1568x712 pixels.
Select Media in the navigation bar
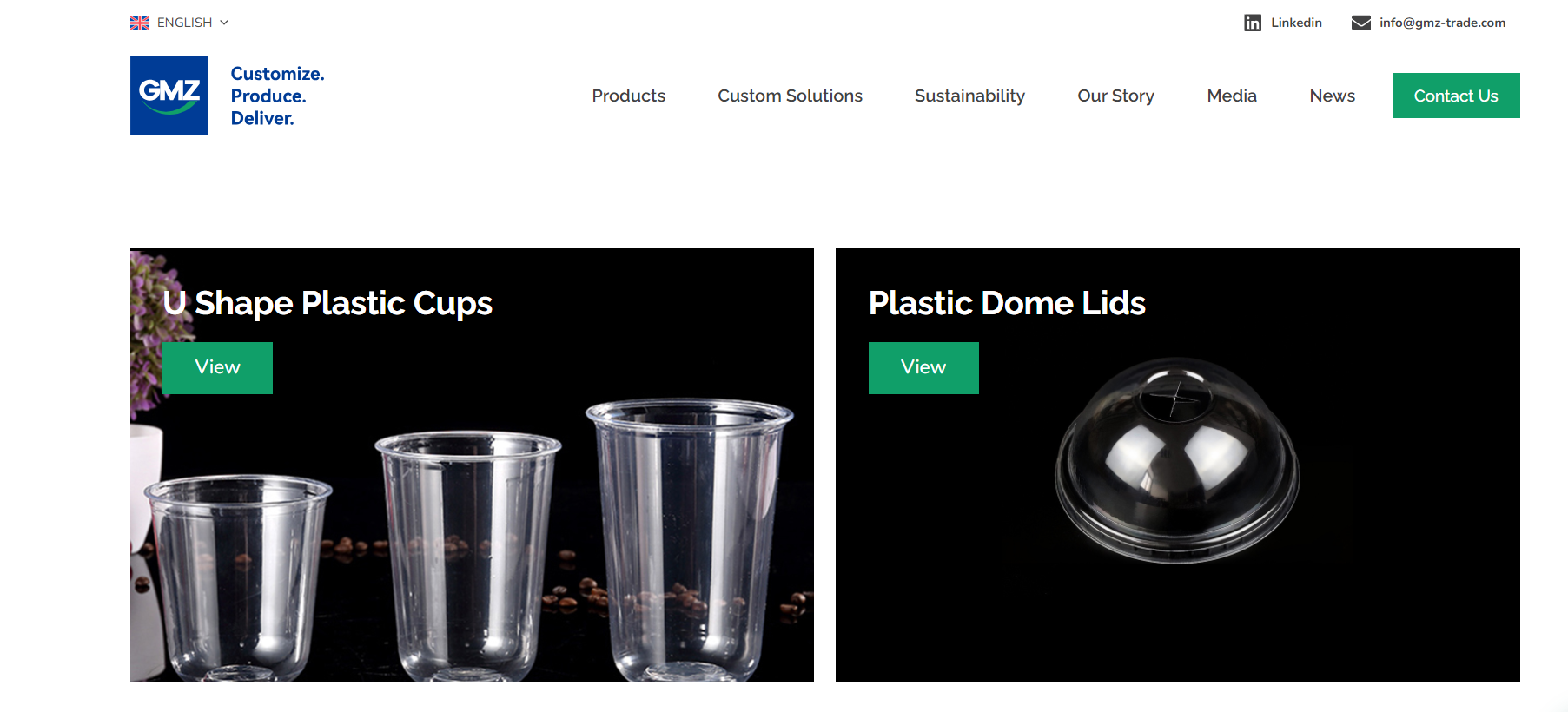click(1232, 96)
